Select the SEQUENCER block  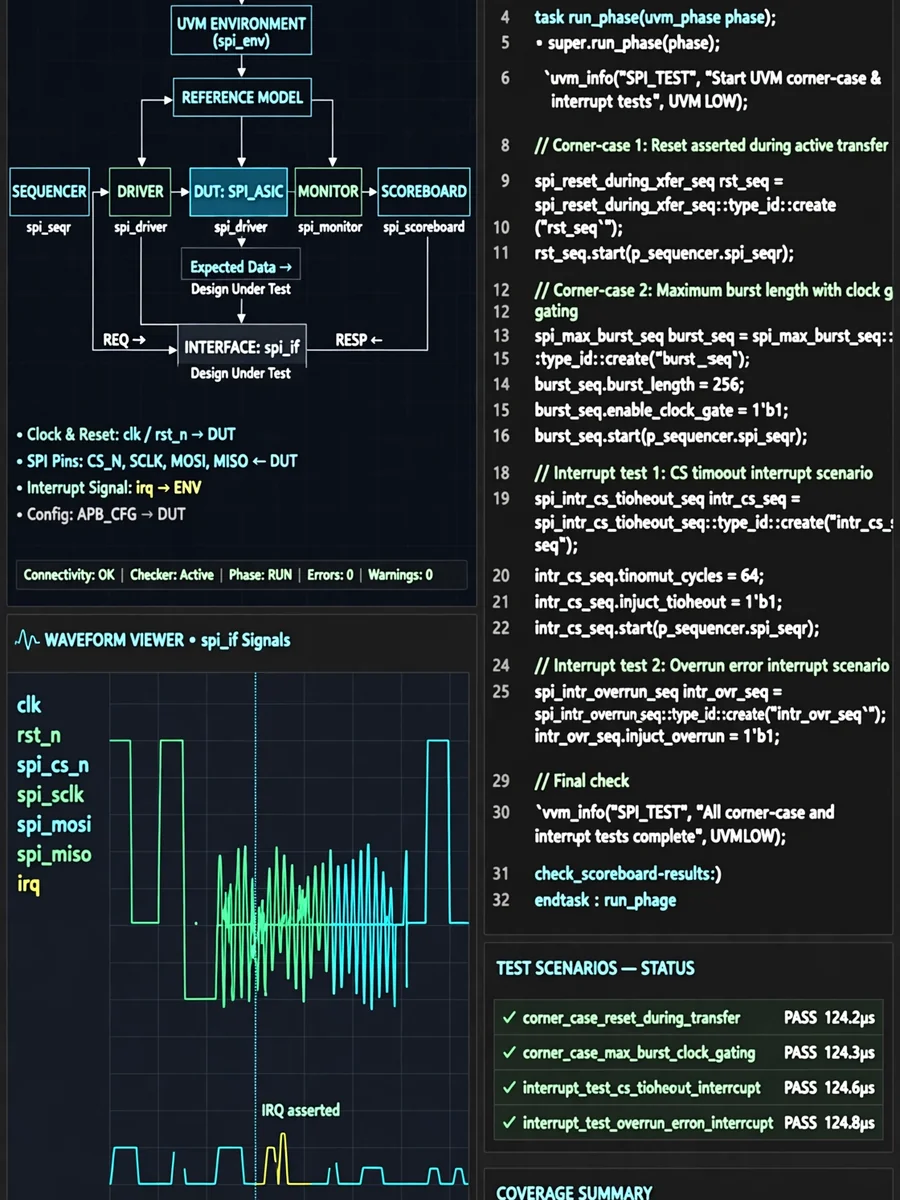point(49,191)
